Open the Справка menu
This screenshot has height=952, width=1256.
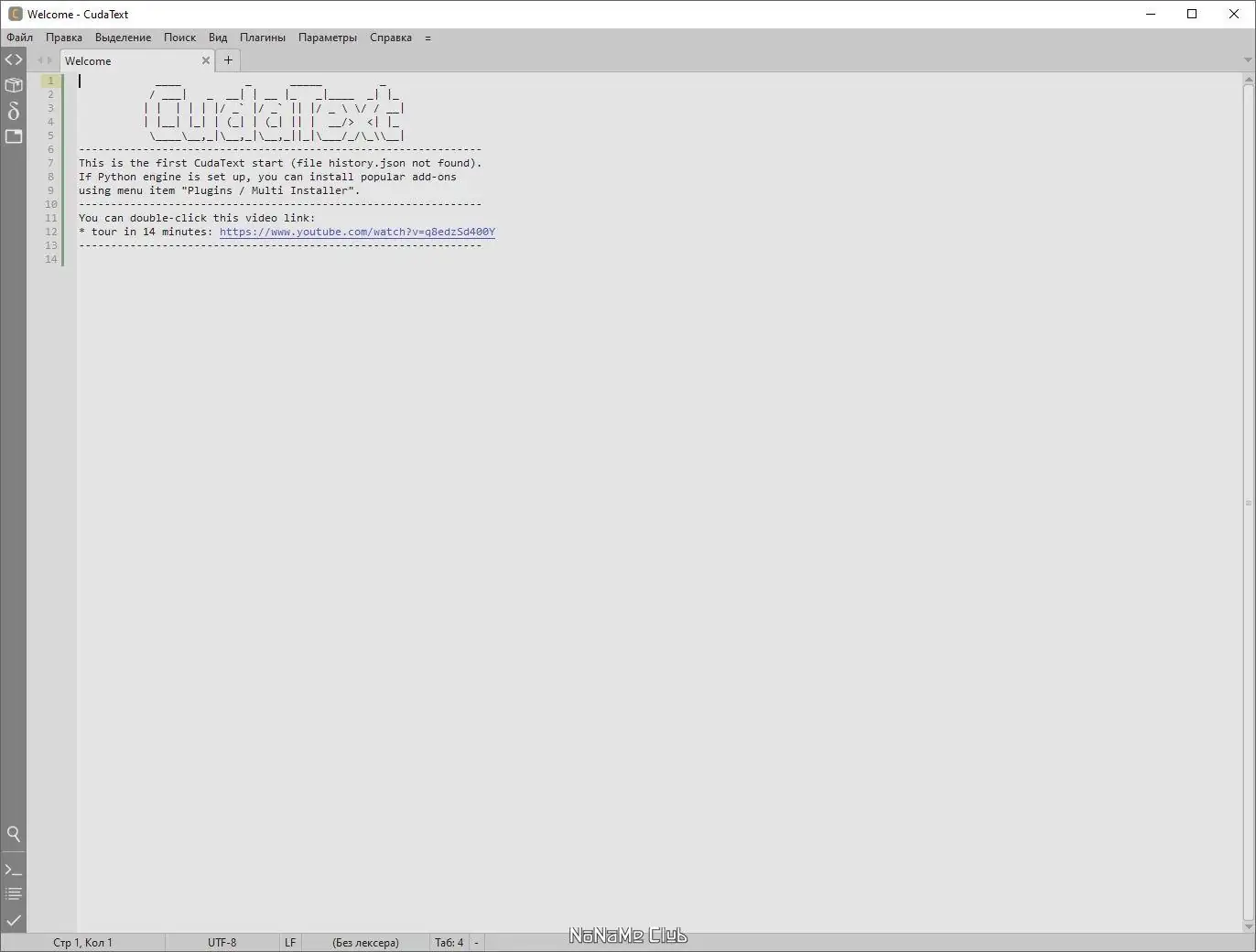pyautogui.click(x=391, y=38)
